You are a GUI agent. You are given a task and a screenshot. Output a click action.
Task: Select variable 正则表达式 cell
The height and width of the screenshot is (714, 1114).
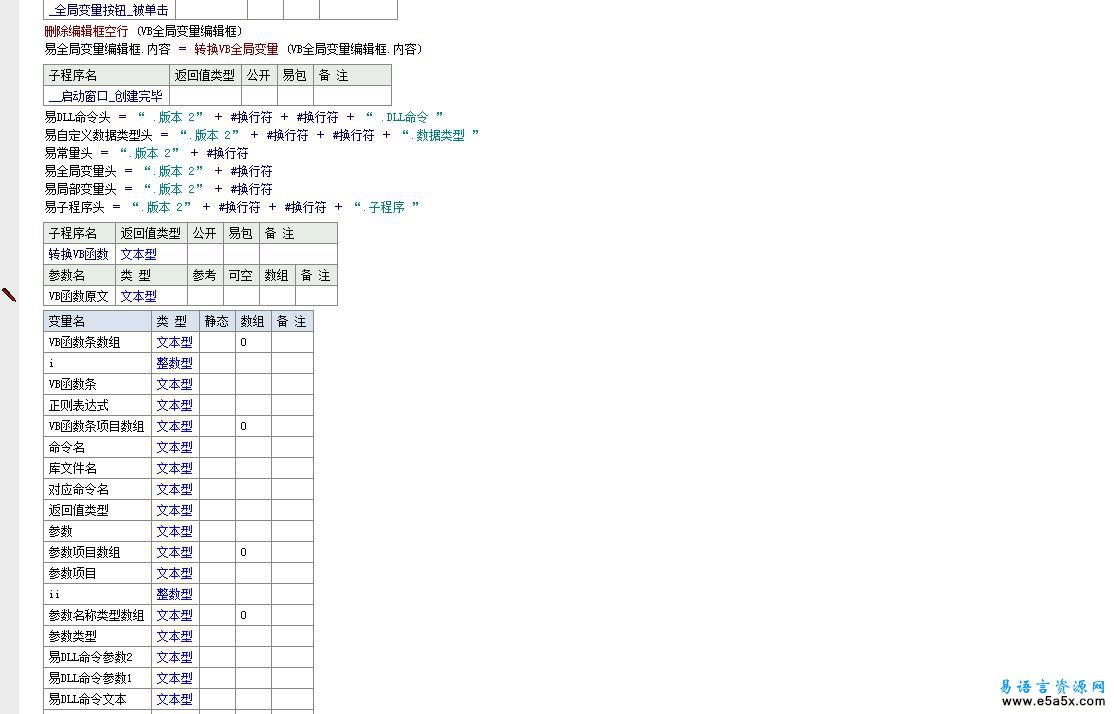(x=97, y=405)
